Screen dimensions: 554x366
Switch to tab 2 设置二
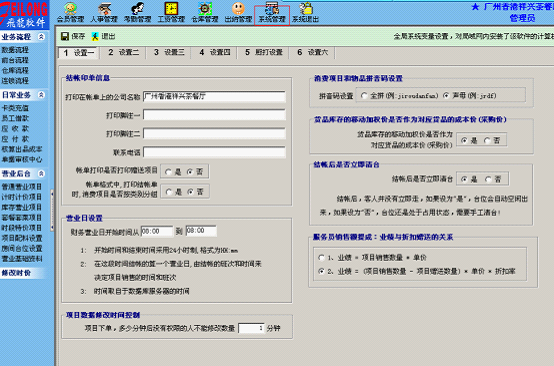pyautogui.click(x=124, y=52)
